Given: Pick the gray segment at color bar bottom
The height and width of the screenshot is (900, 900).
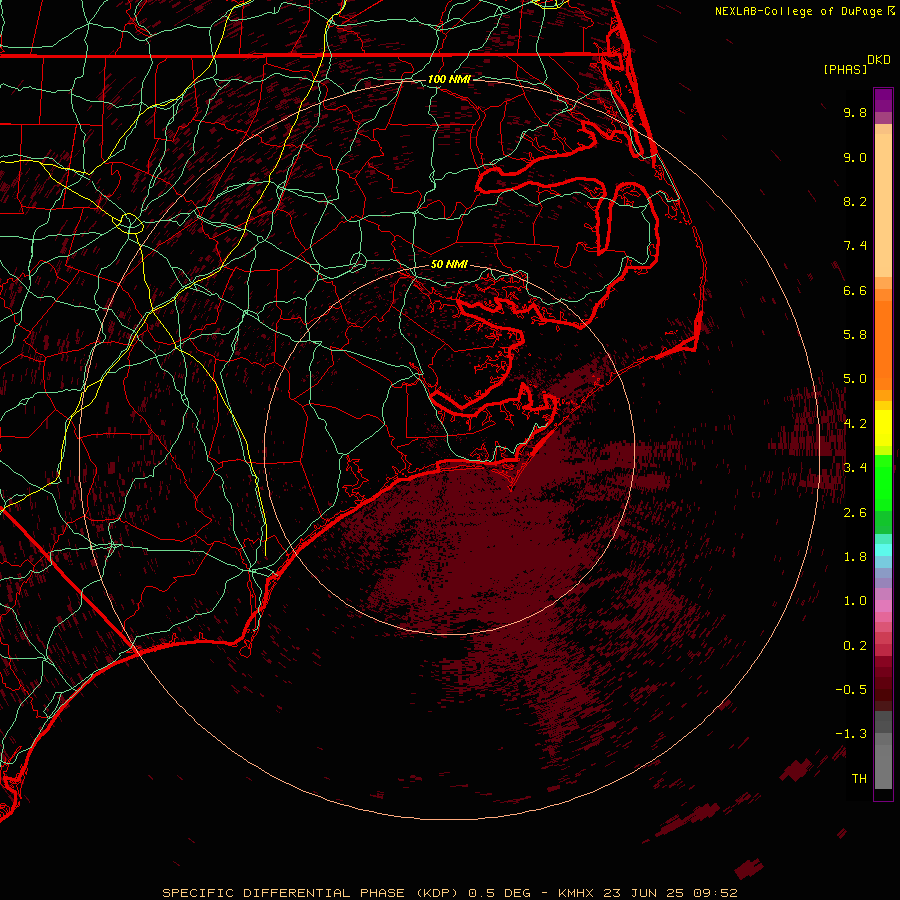Looking at the screenshot, I should click(x=883, y=766).
